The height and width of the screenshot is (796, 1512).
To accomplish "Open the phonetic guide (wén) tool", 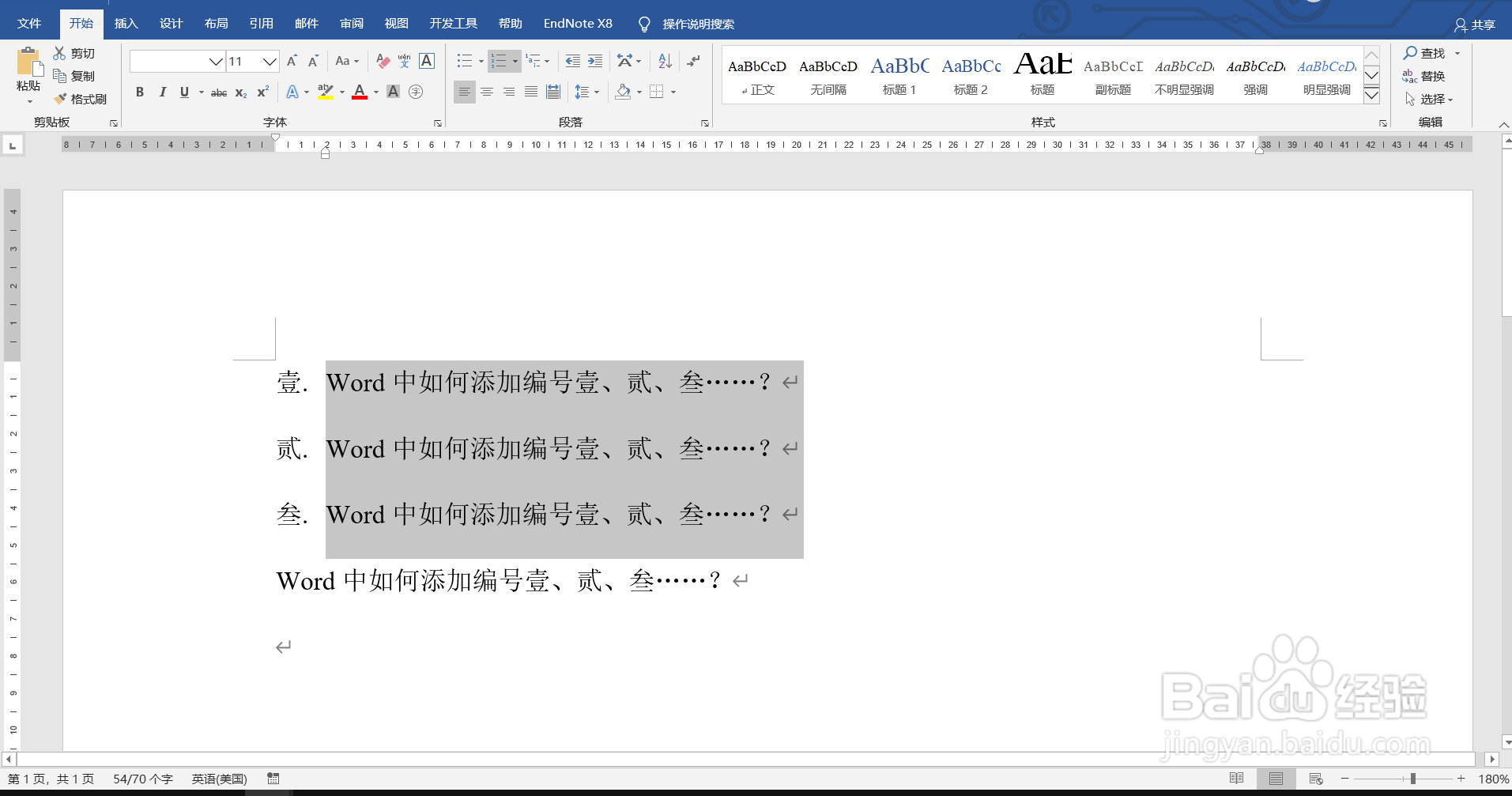I will (404, 61).
